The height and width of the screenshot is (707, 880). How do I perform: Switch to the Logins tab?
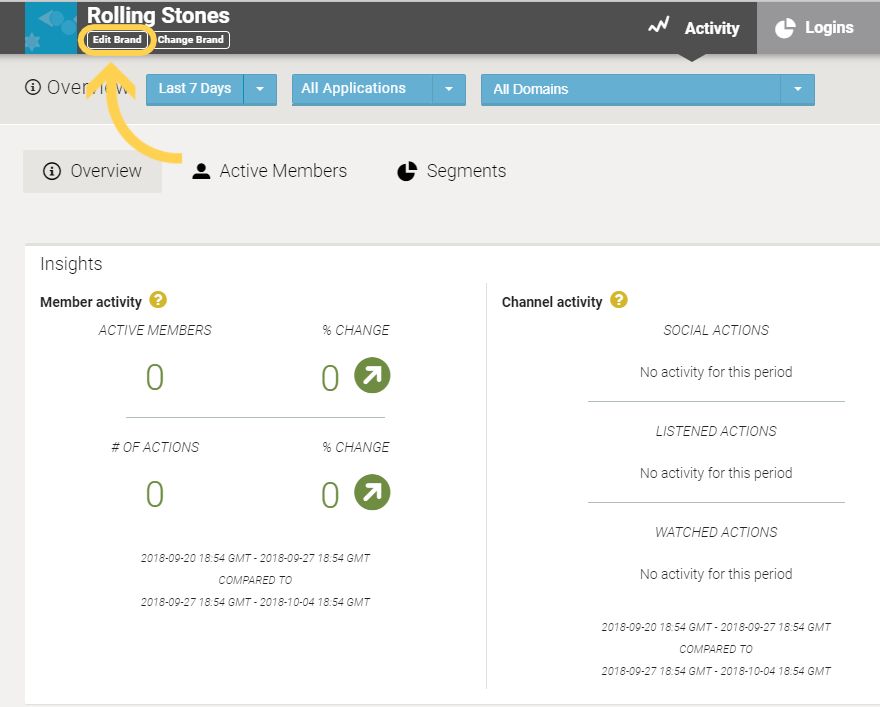818,28
